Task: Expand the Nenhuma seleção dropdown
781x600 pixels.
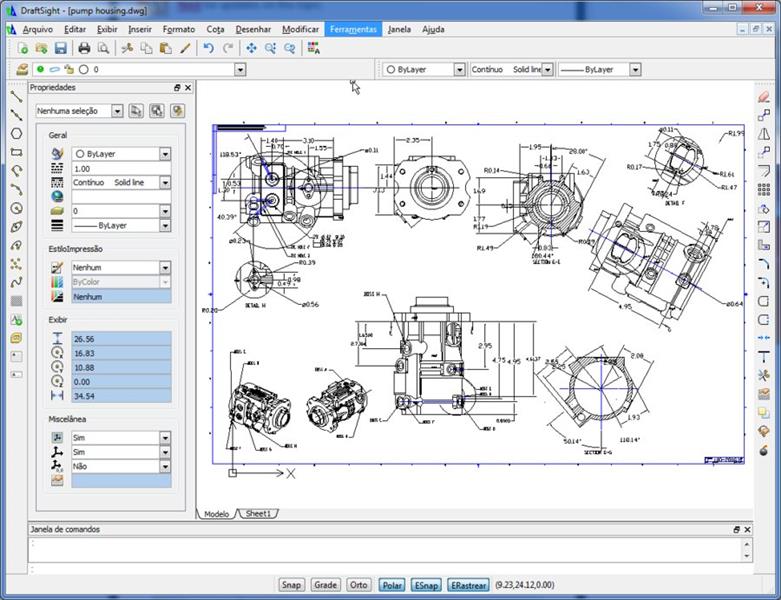Action: (115, 111)
